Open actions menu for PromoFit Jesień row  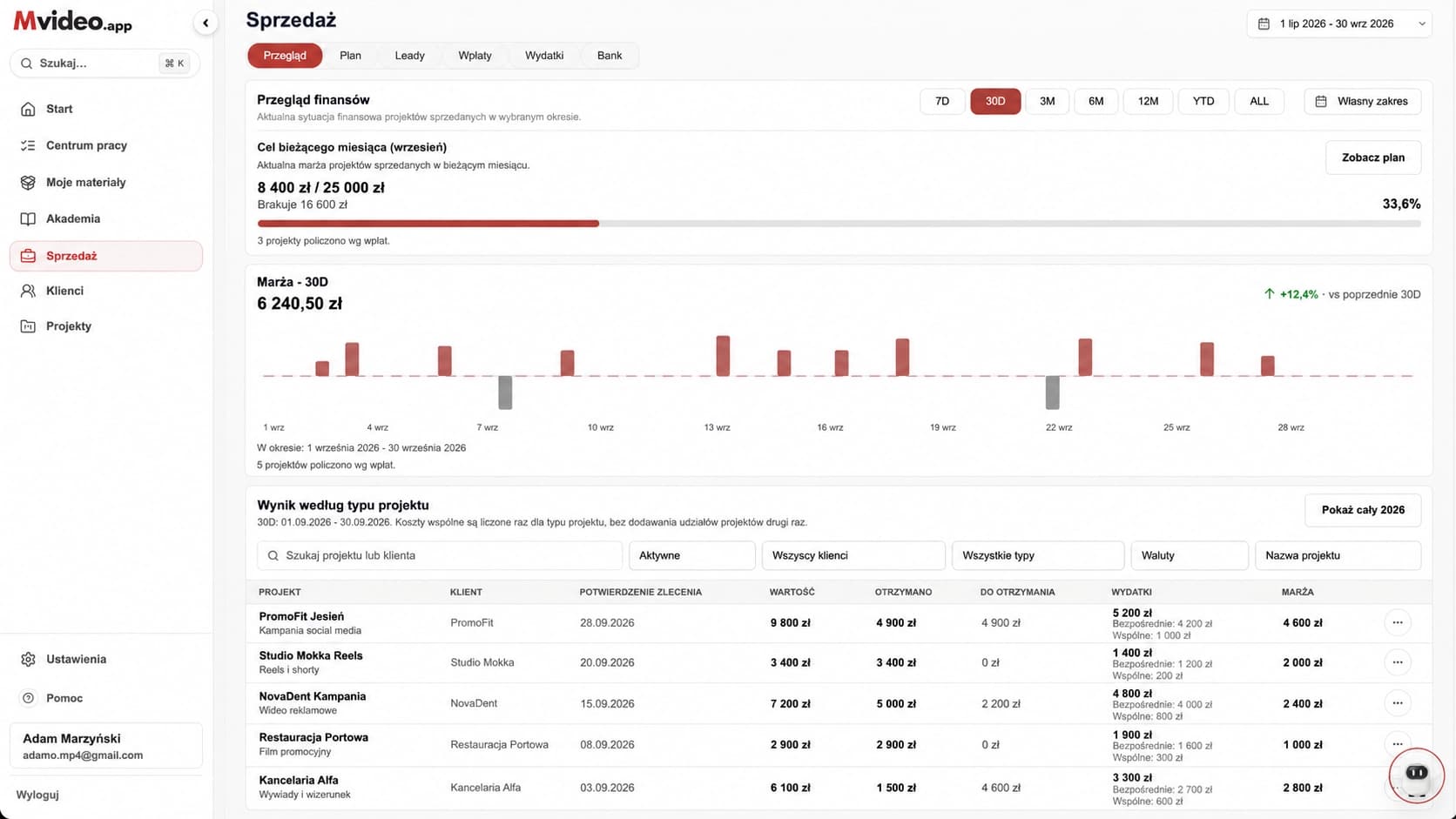click(x=1398, y=622)
